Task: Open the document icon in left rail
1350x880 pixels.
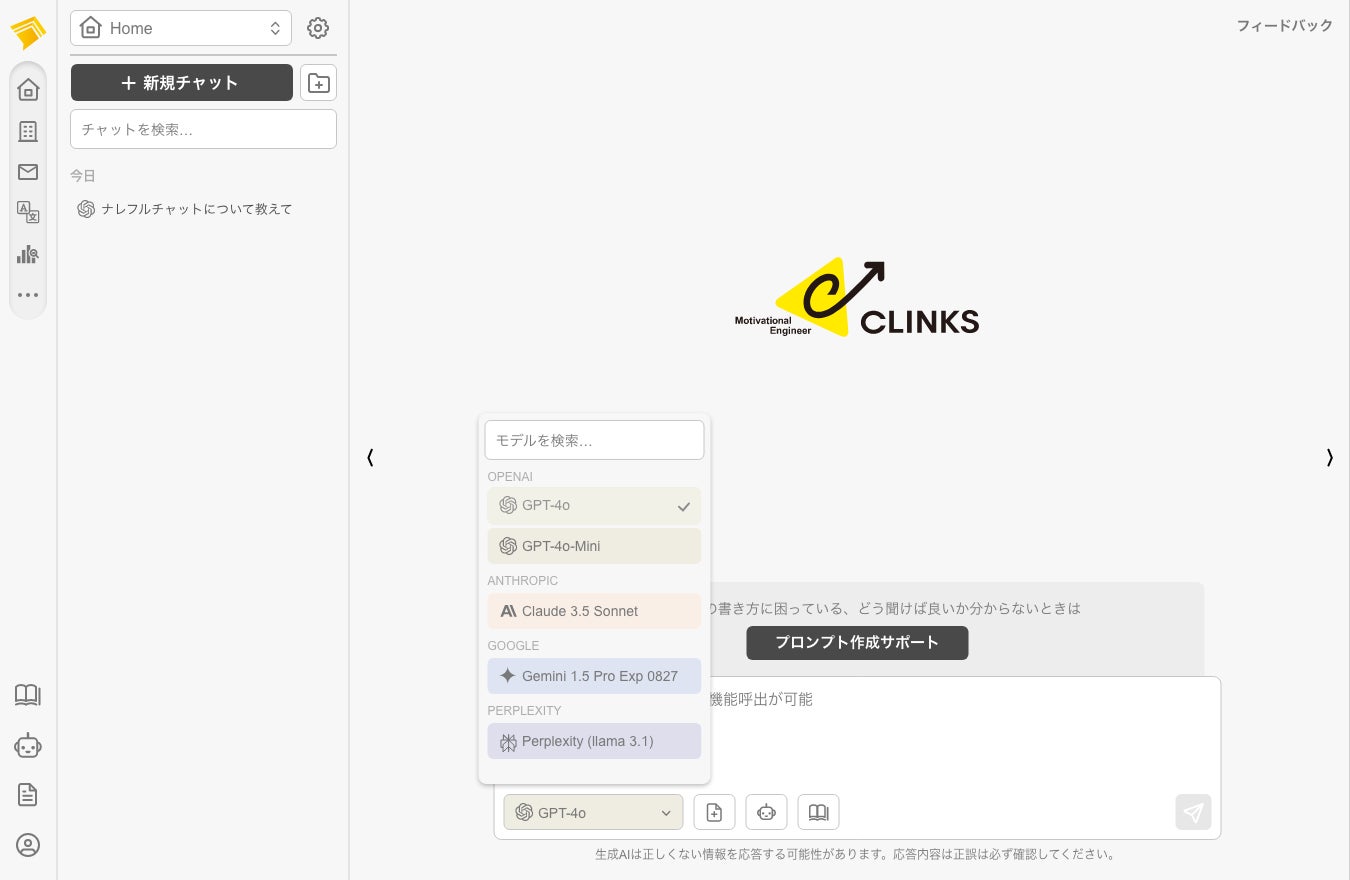Action: (28, 795)
